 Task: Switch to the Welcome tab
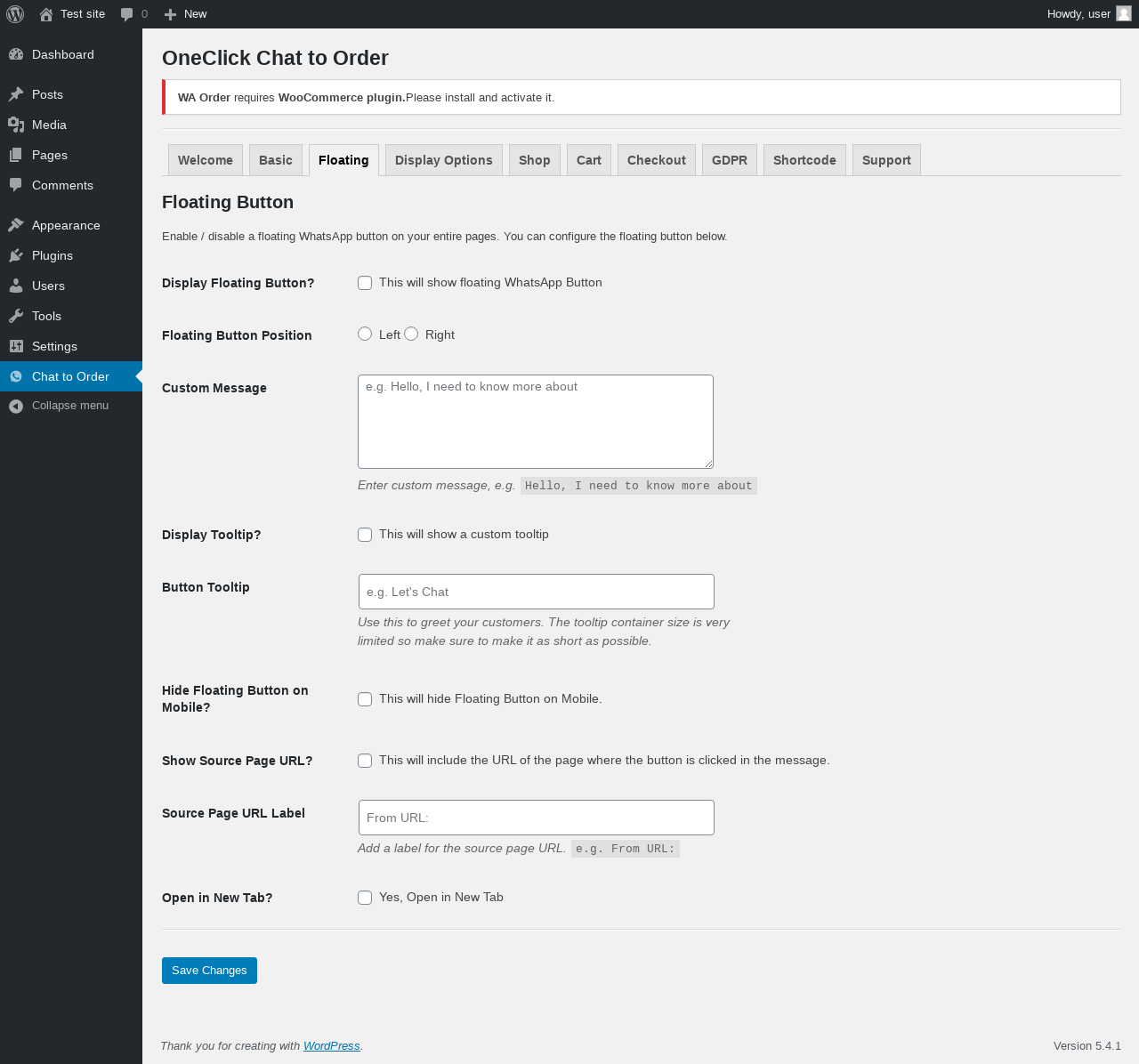point(206,160)
